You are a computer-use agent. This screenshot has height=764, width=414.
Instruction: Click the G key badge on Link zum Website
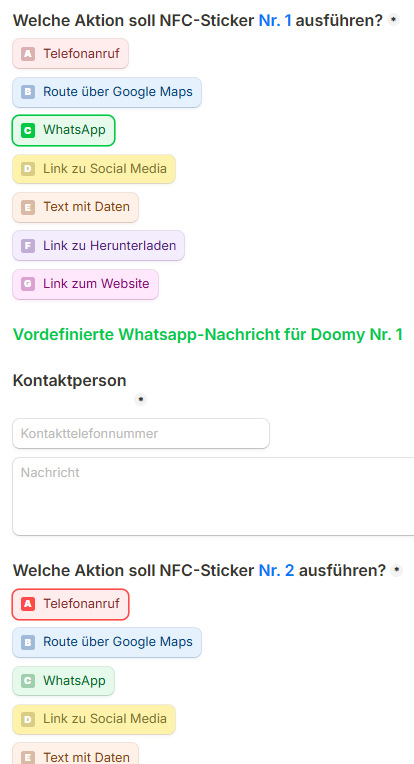(x=28, y=284)
